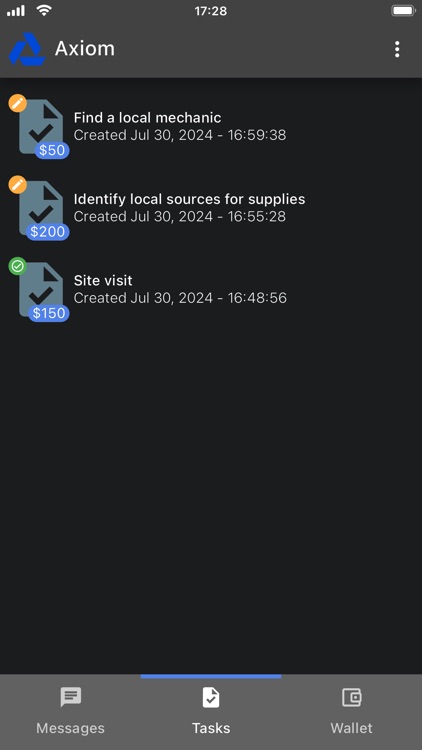Select the Tasks tab label
The width and height of the screenshot is (422, 750).
pyautogui.click(x=211, y=728)
